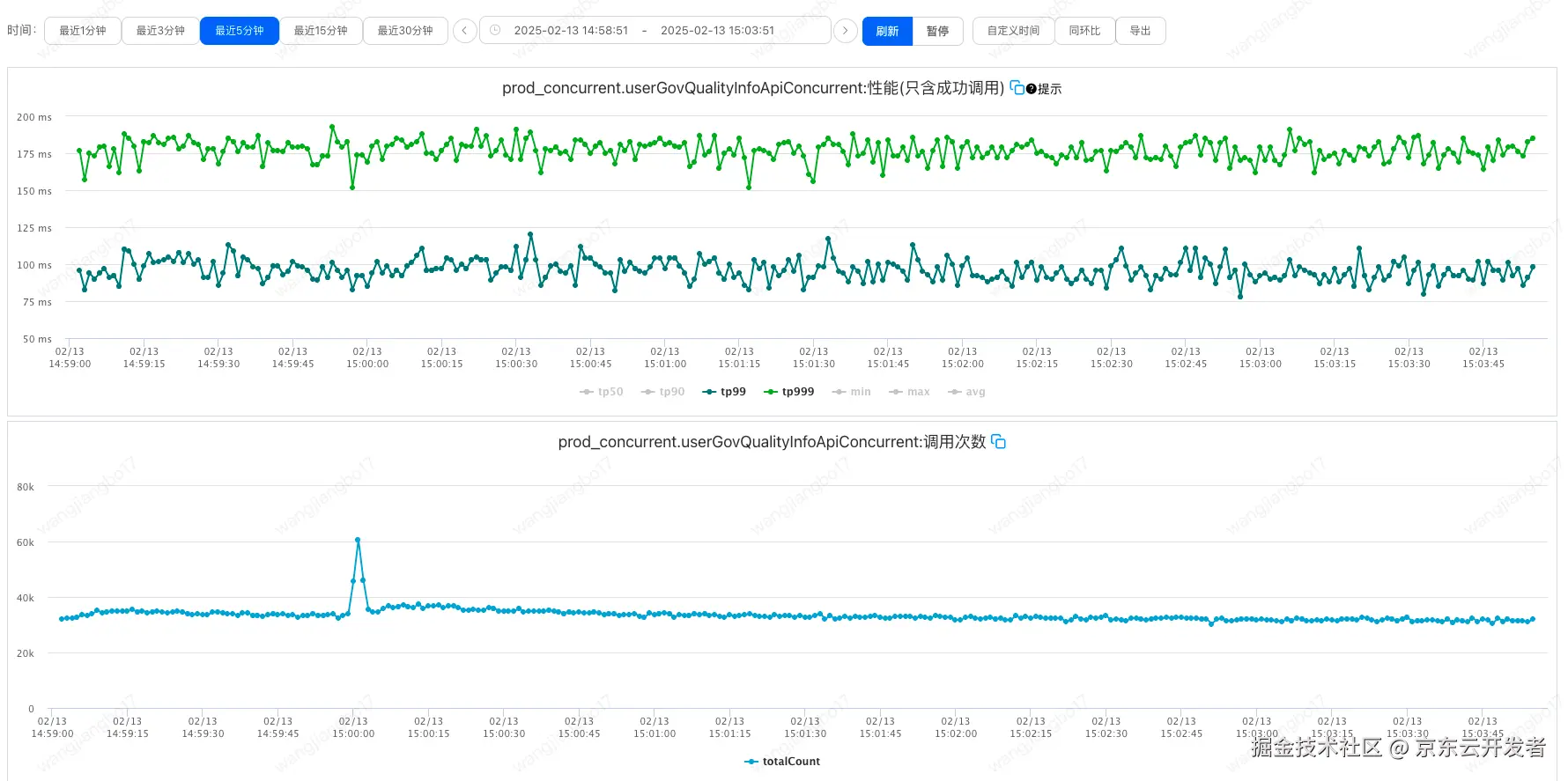
Task: Click the 提示 help question-mark icon
Action: point(1032,89)
